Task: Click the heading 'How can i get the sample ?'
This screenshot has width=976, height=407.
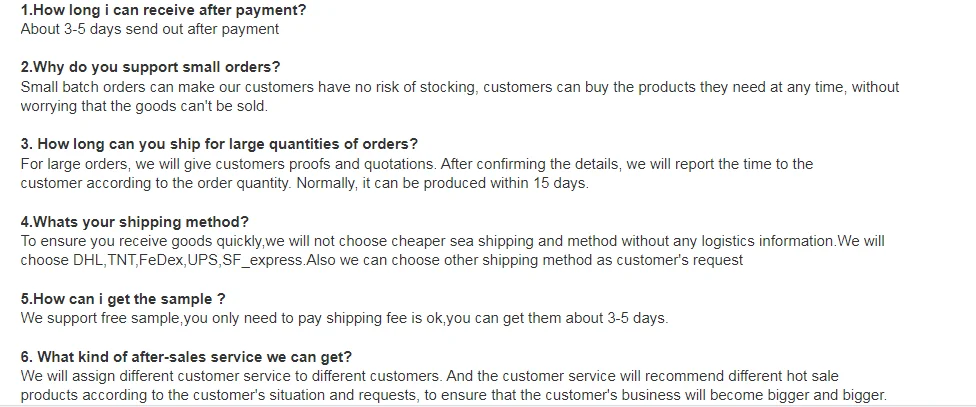Action: [123, 299]
